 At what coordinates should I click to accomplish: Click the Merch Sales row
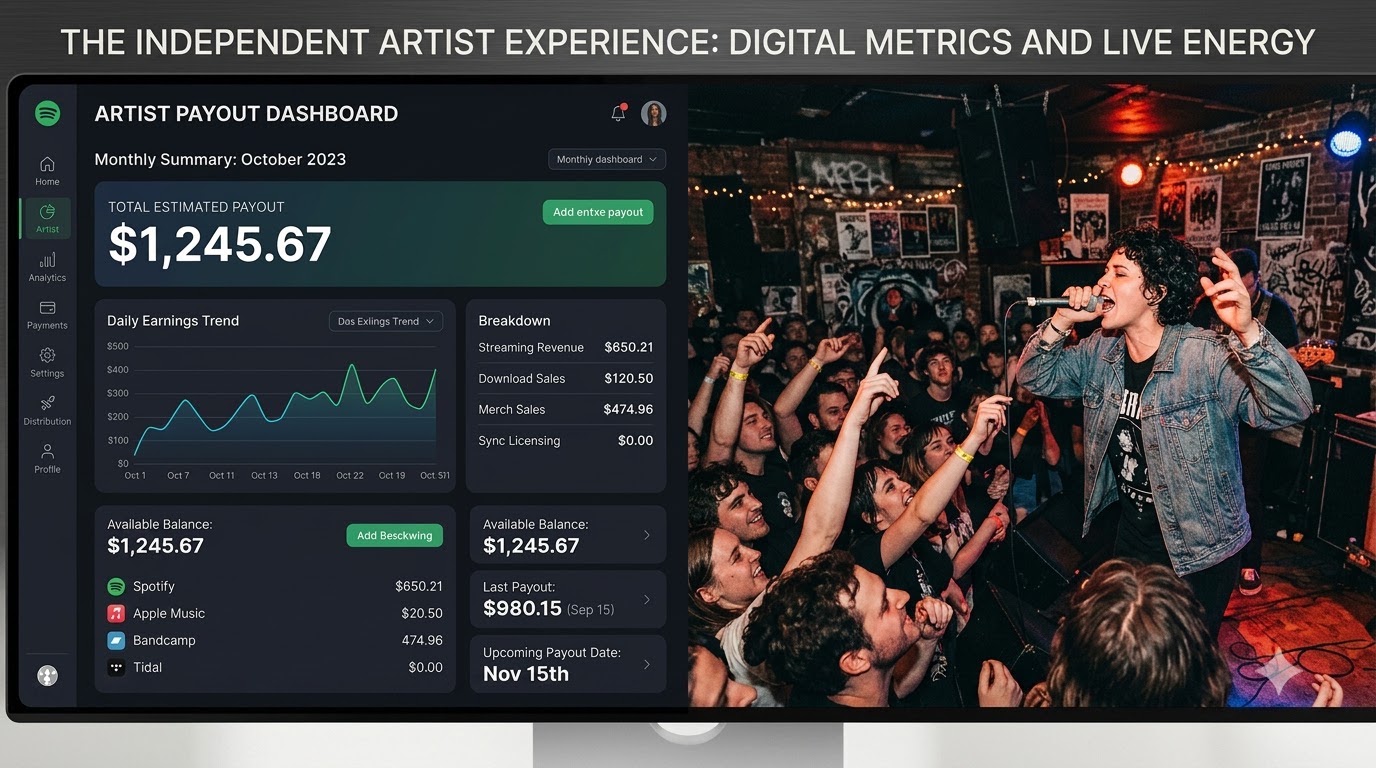(566, 409)
